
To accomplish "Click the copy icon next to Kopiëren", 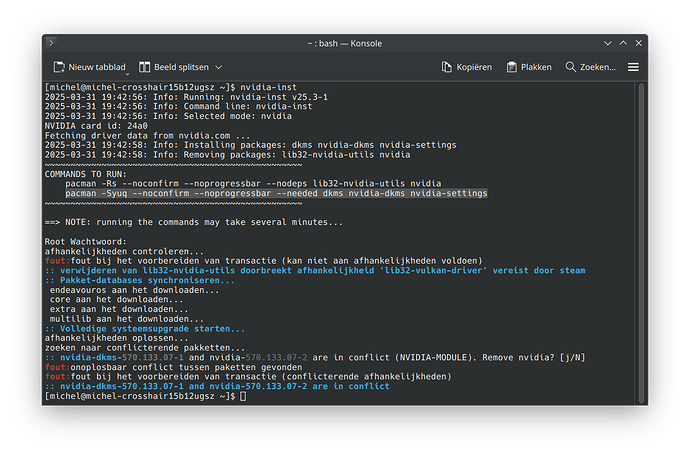I will point(447,67).
